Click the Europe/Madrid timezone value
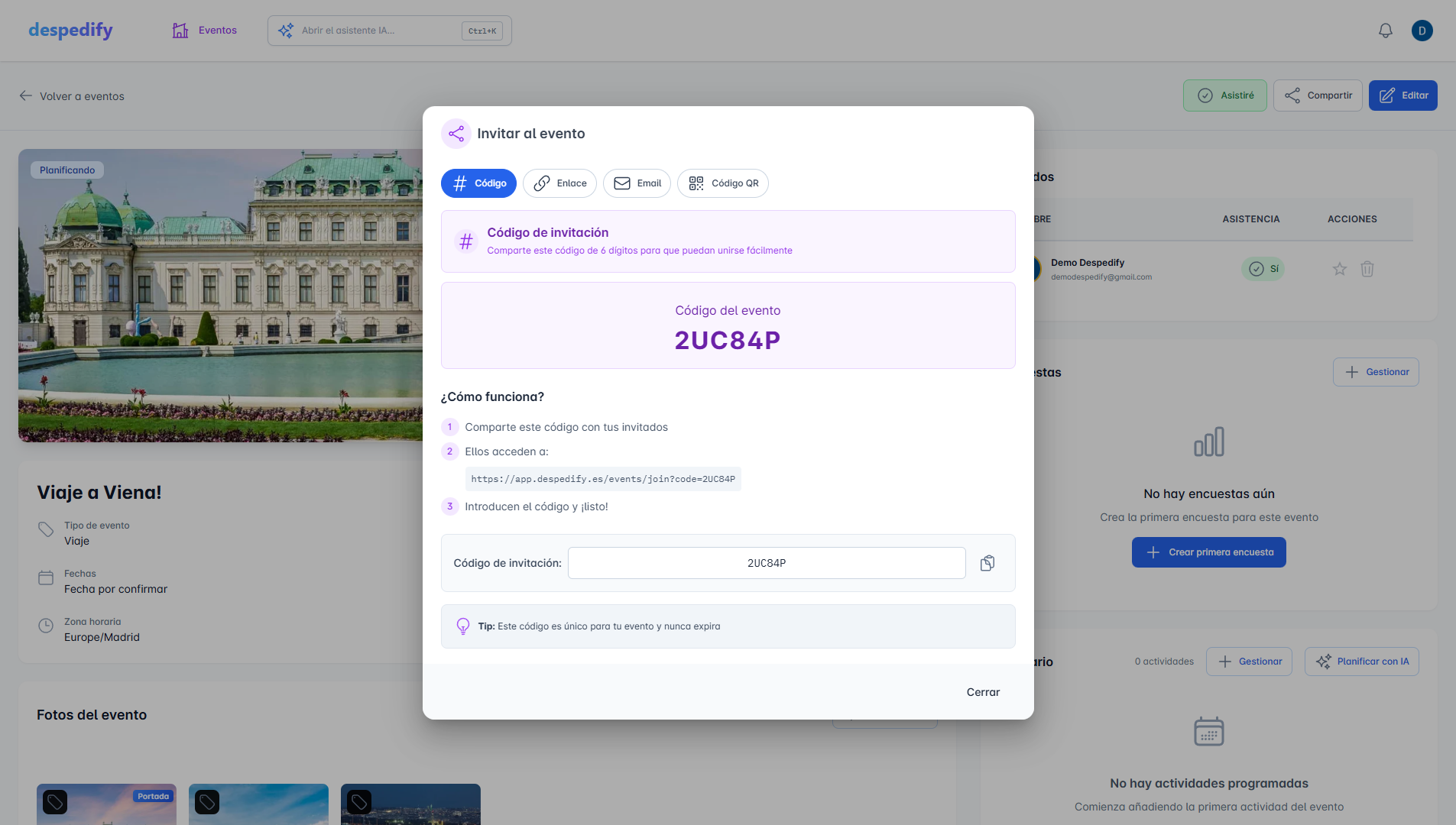 coord(102,637)
